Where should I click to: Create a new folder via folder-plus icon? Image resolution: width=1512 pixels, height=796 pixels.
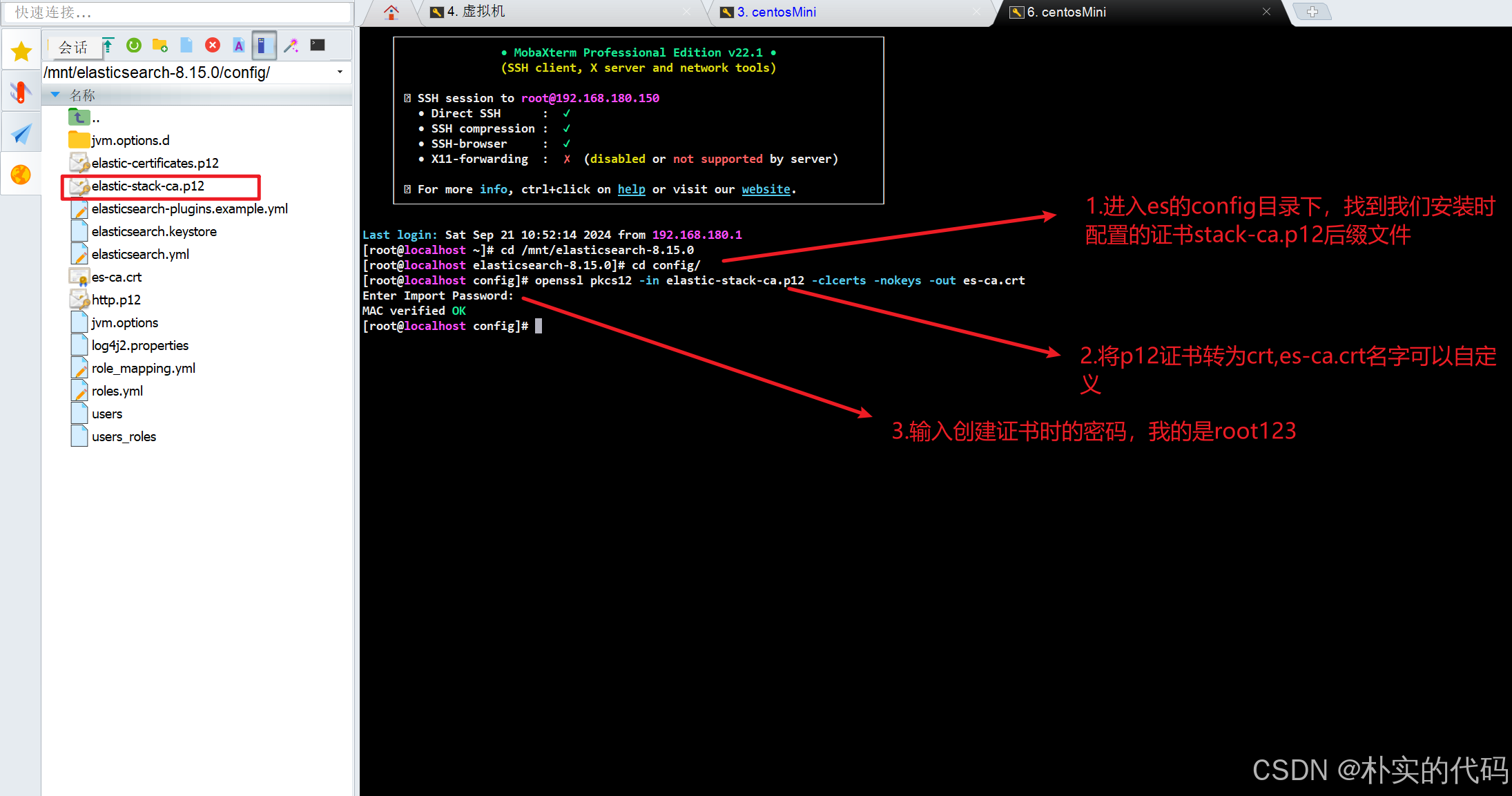click(x=160, y=46)
